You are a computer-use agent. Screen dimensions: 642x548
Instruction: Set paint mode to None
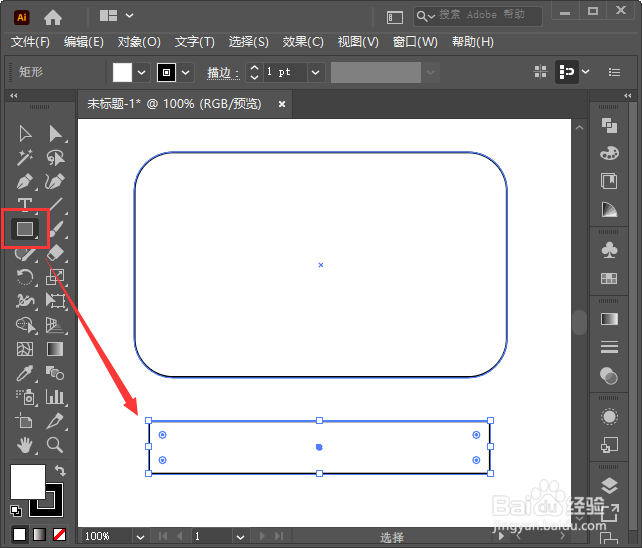coord(59,534)
